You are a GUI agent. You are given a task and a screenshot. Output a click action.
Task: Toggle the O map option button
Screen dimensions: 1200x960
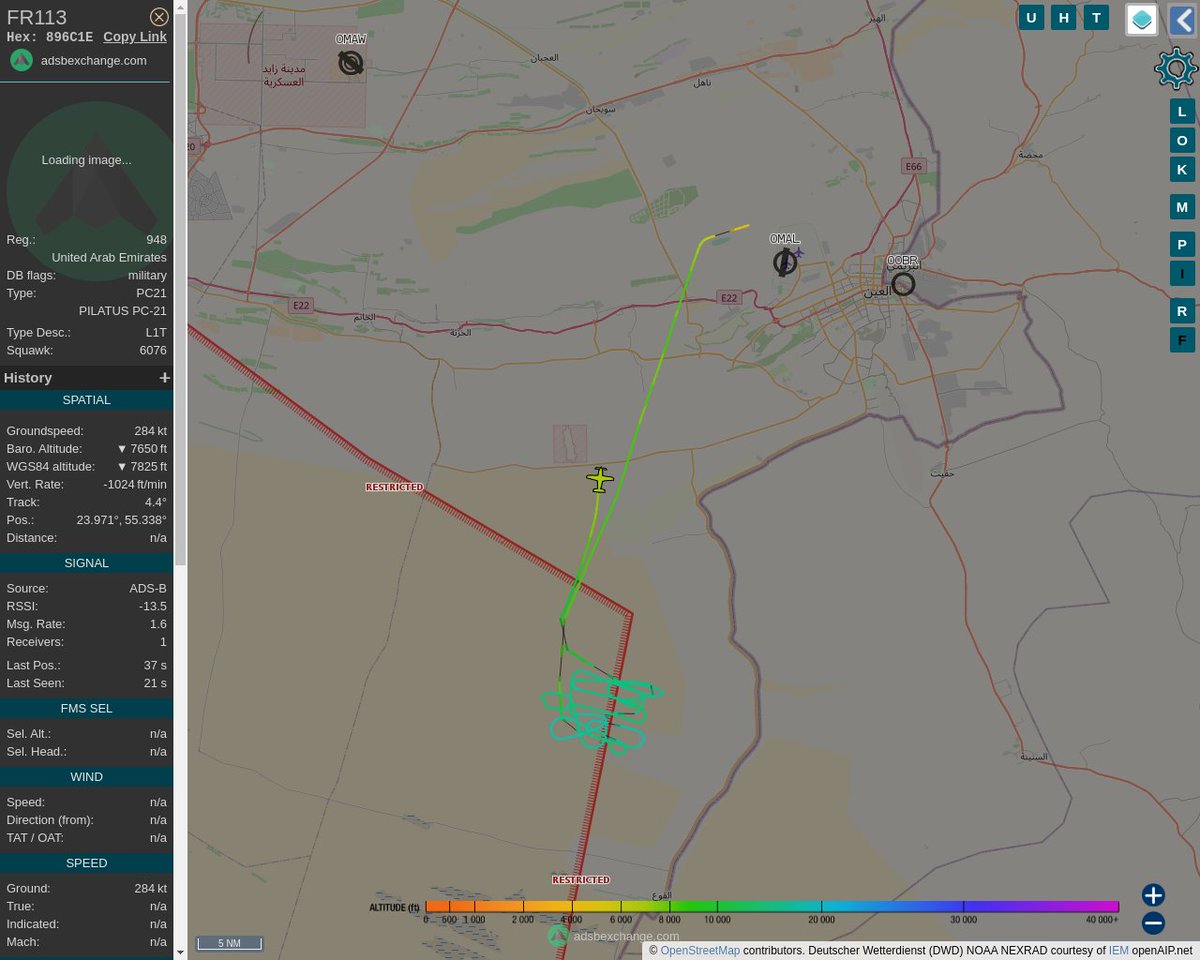coord(1182,140)
